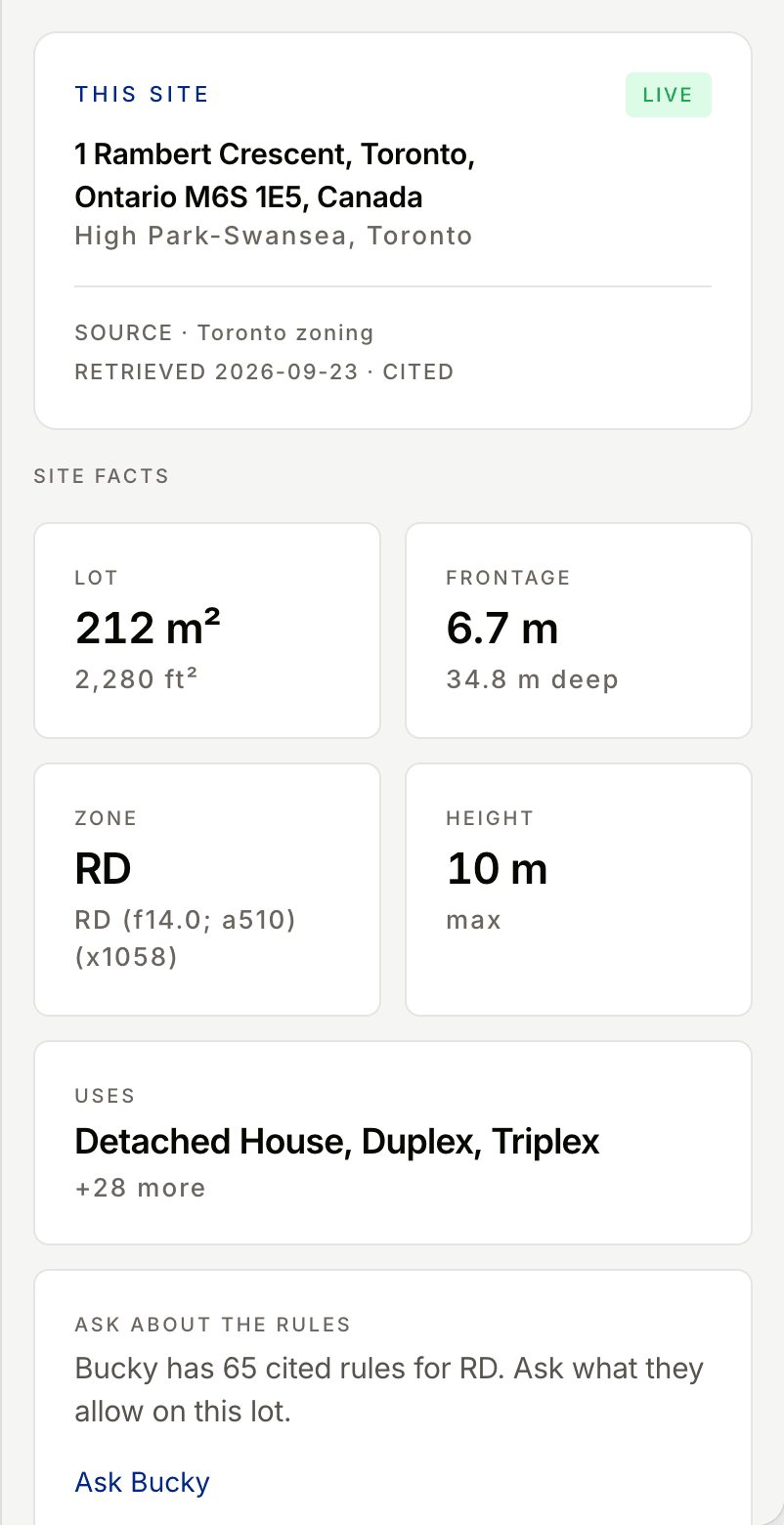
Task: Open the Height 10 m card
Action: (x=579, y=890)
